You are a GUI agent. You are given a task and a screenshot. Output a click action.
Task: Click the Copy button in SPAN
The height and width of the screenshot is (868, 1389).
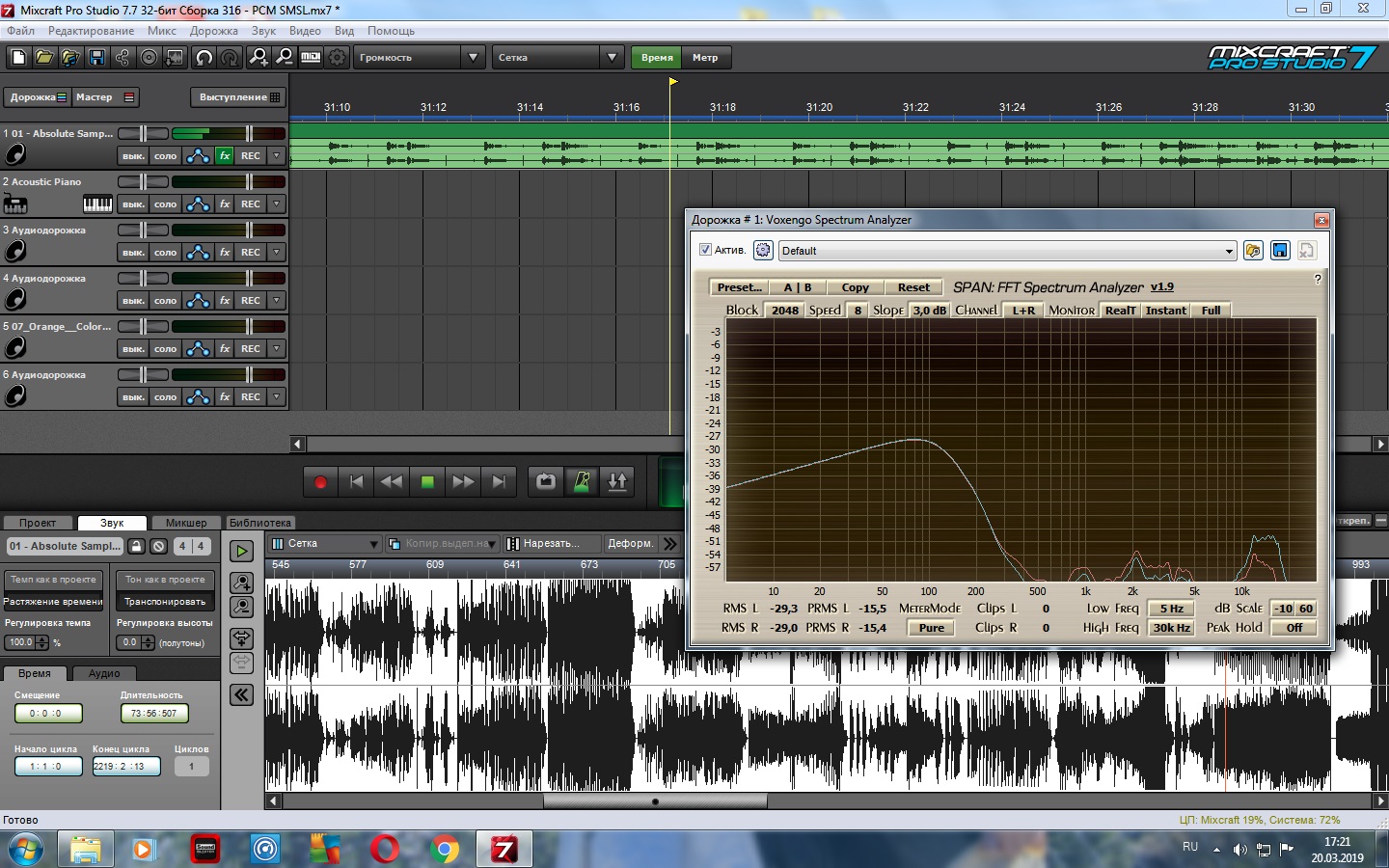(x=855, y=287)
